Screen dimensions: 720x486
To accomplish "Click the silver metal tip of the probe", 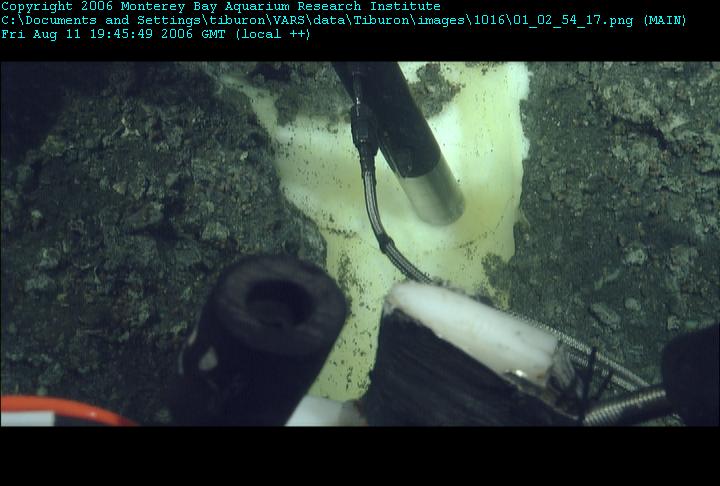I will coord(433,193).
